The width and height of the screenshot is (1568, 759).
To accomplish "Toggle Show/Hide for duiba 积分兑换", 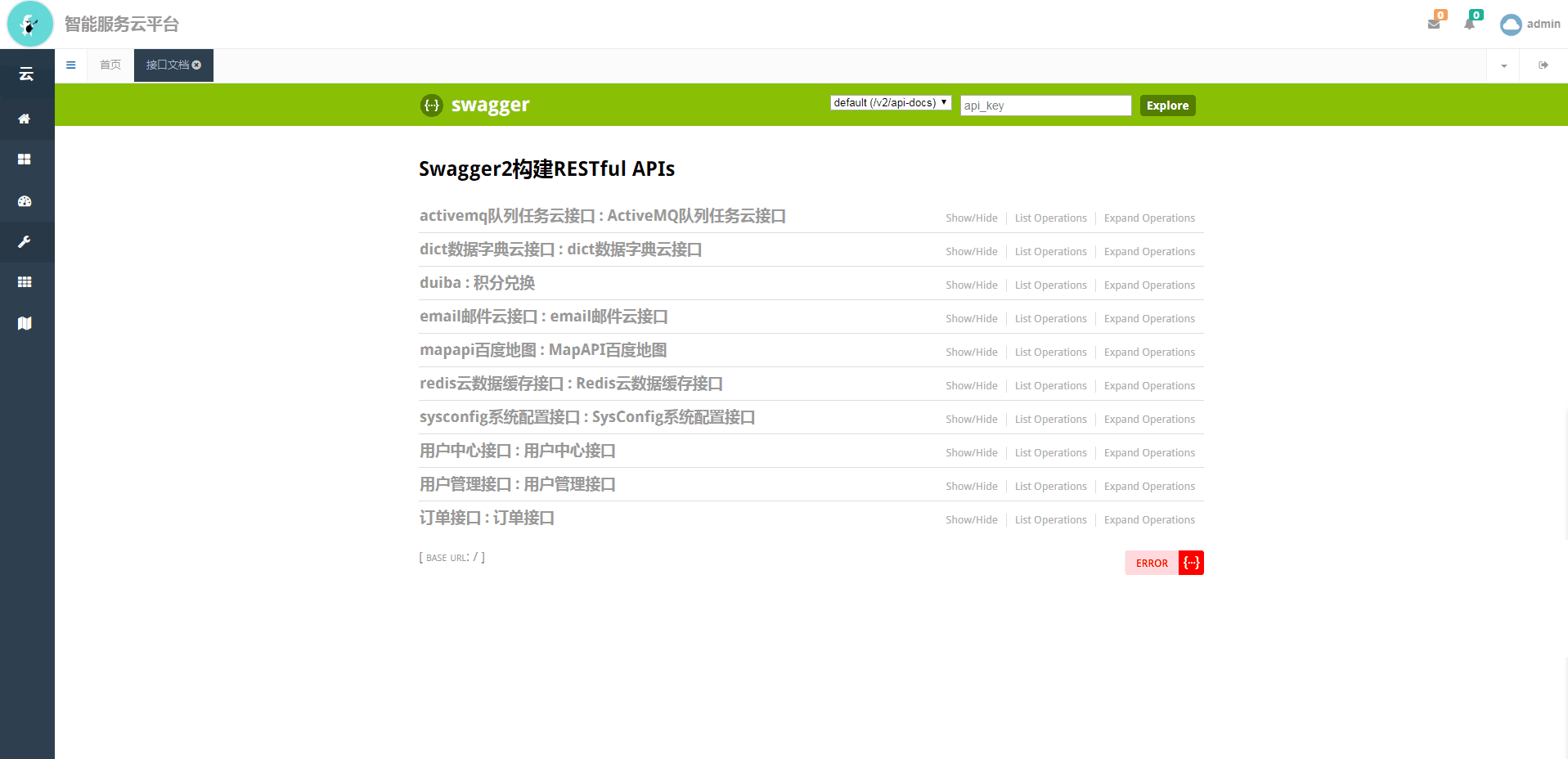I will tap(971, 285).
